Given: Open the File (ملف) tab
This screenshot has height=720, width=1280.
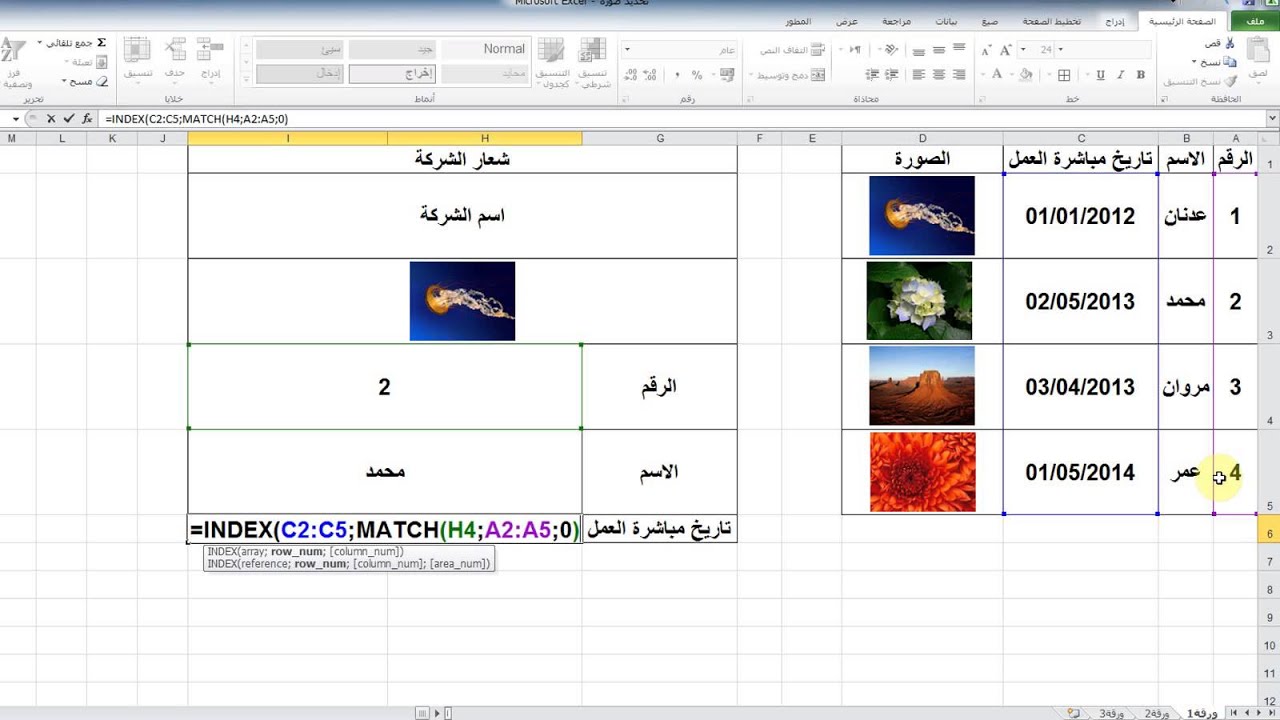Looking at the screenshot, I should point(1255,21).
